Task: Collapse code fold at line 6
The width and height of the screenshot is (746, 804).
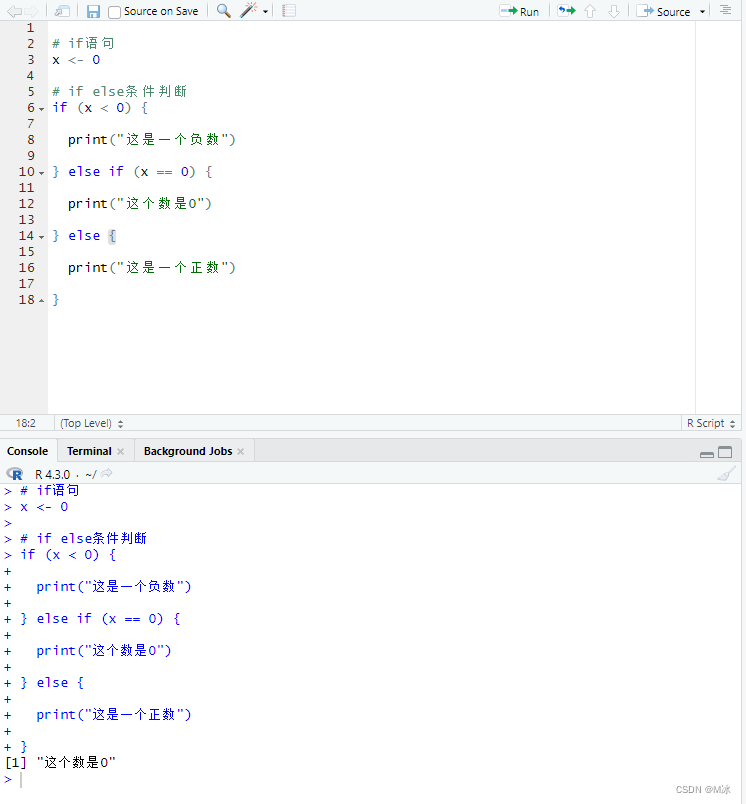Action: pyautogui.click(x=42, y=109)
